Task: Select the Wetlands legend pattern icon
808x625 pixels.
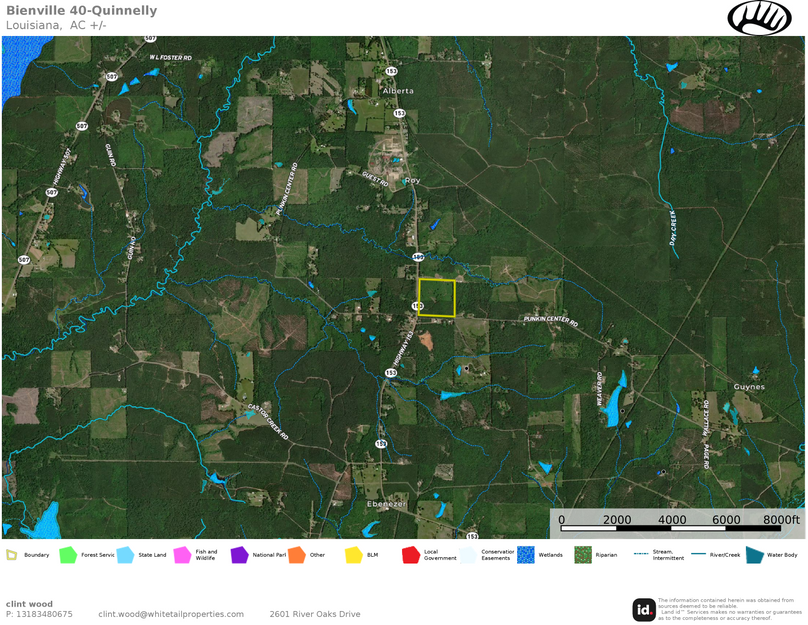Action: pyautogui.click(x=525, y=555)
